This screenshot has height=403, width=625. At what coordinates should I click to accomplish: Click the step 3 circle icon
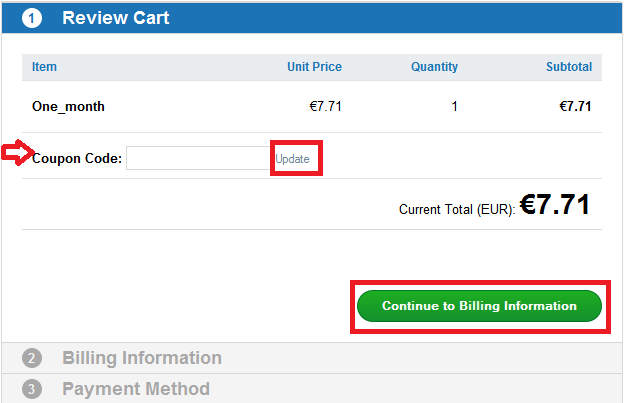32,389
